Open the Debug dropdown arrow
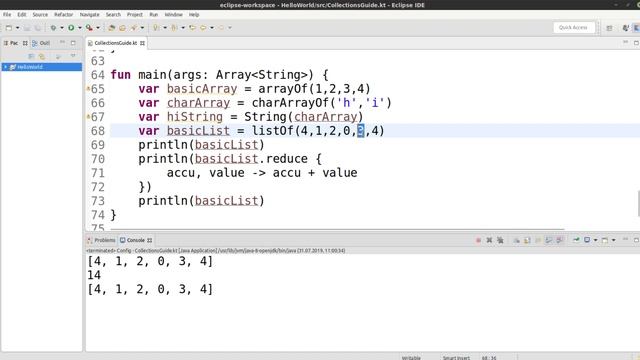Screen dimensions: 640x360 coord(62,28)
